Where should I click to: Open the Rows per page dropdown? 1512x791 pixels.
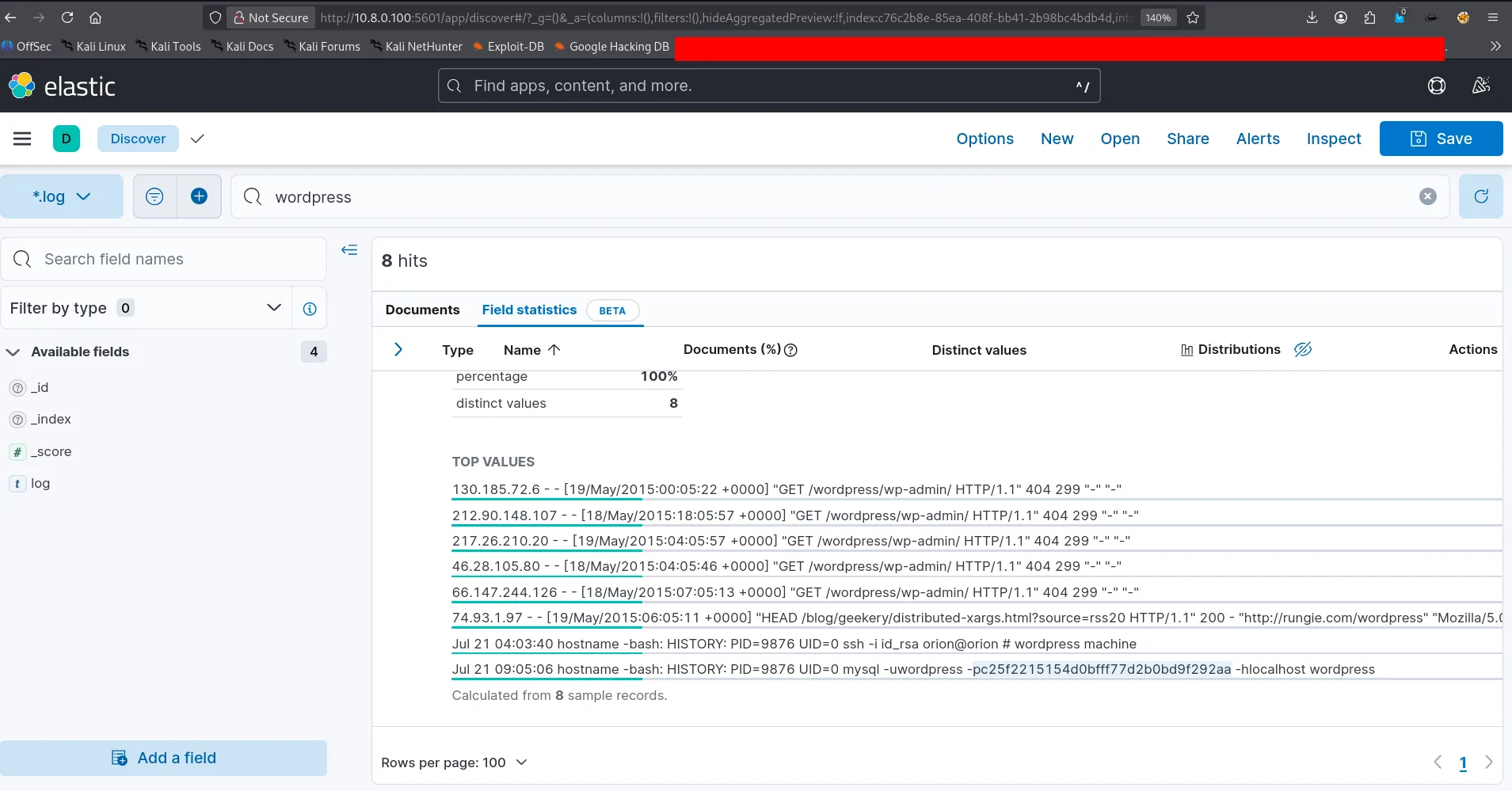tap(454, 762)
